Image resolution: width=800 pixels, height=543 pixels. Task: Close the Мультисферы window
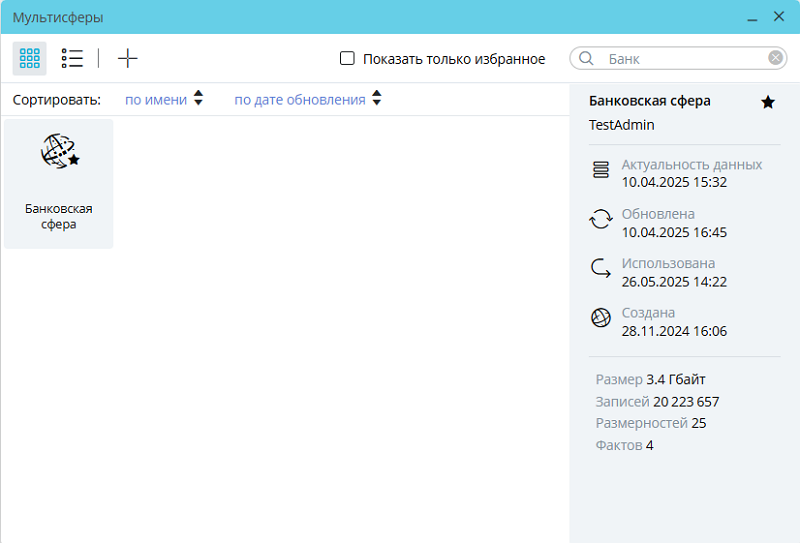[x=779, y=17]
